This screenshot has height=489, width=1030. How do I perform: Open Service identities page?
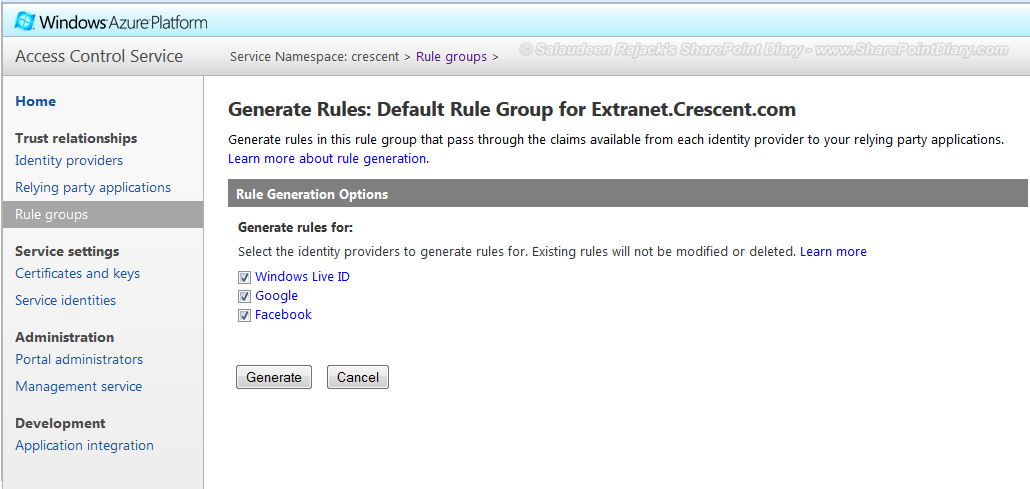[66, 300]
